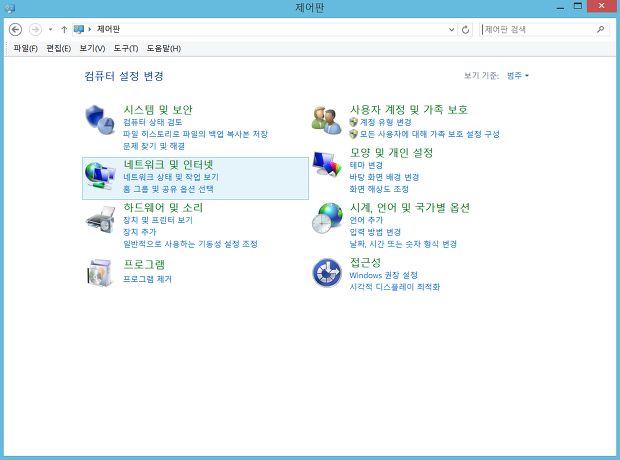Image resolution: width=620 pixels, height=460 pixels.
Task: Click the shield icon beside 계정 유형 변경
Action: [353, 122]
